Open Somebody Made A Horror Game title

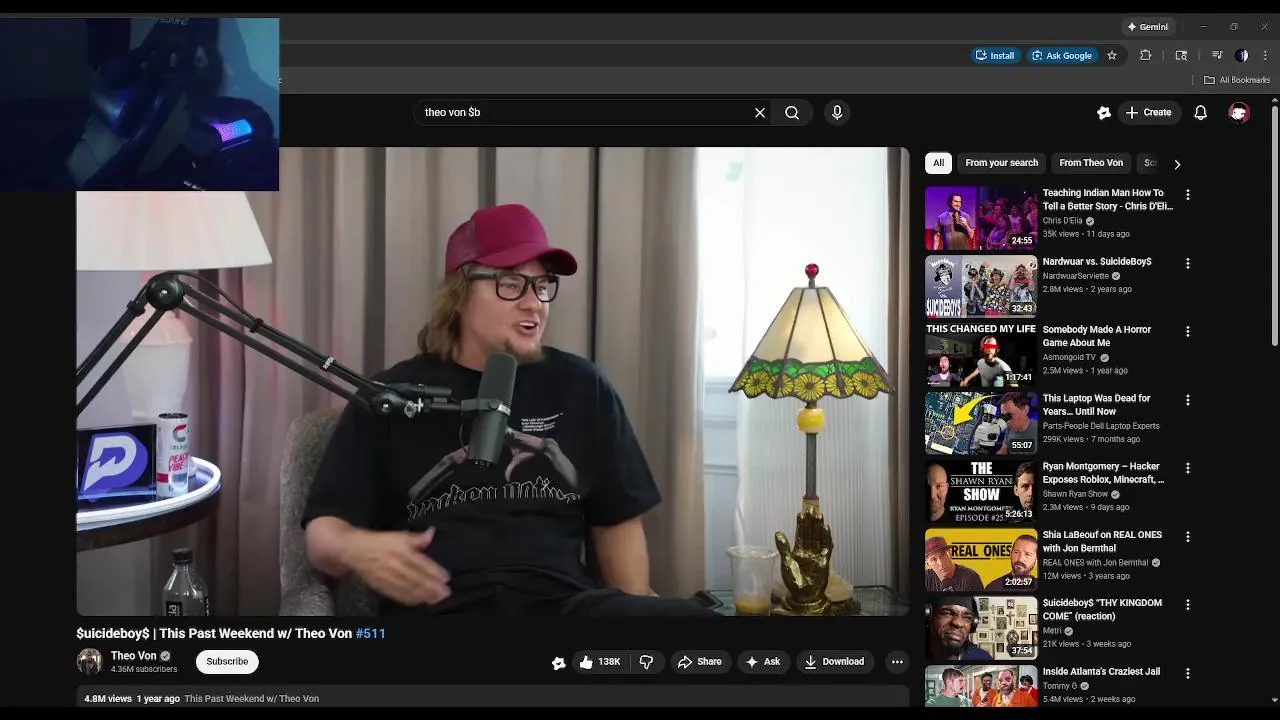click(x=1097, y=336)
